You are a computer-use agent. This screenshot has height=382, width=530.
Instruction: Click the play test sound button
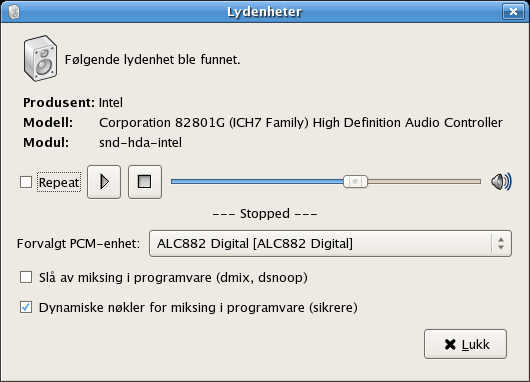tap(104, 182)
